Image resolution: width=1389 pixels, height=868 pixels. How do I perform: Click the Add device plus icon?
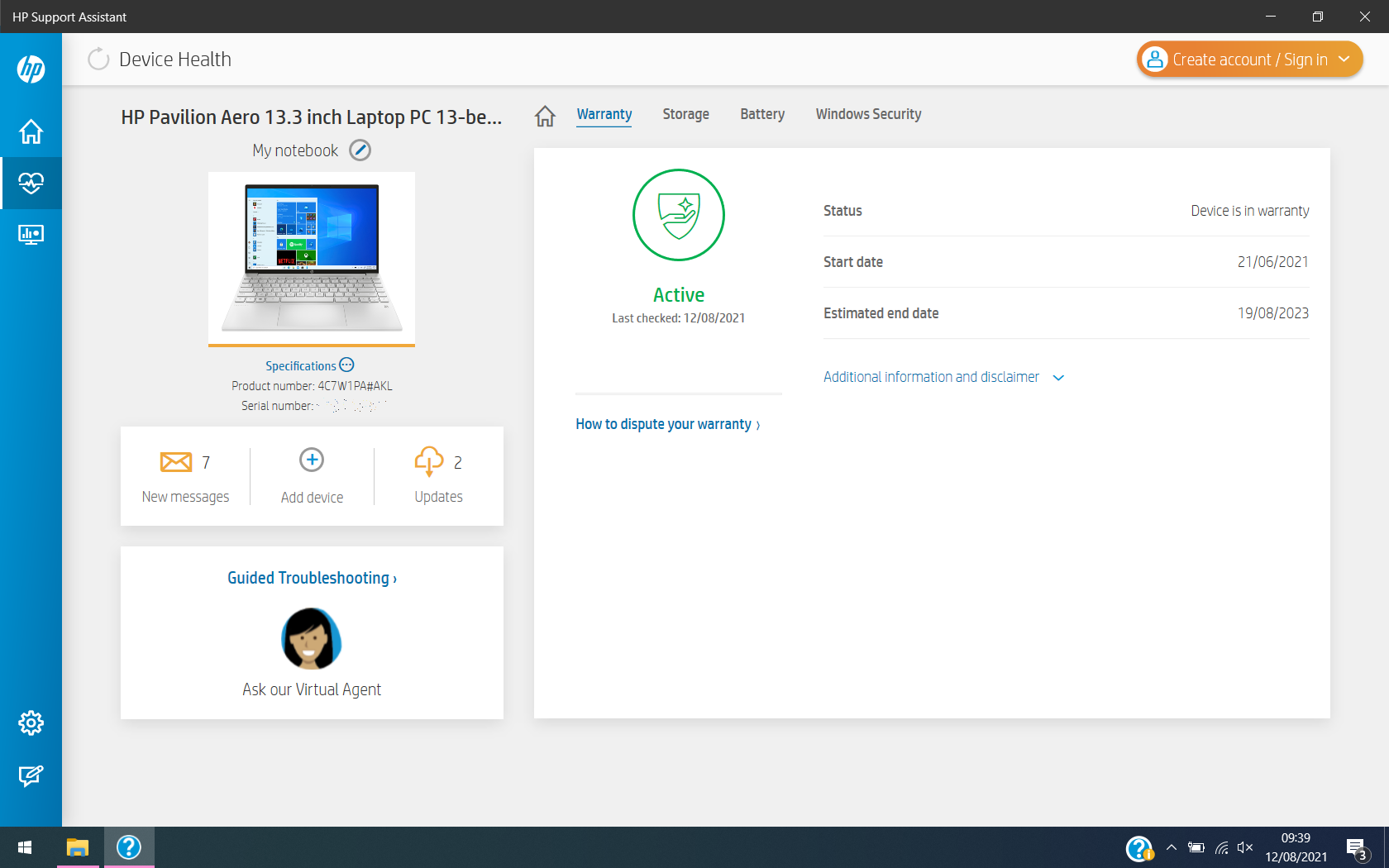[312, 460]
